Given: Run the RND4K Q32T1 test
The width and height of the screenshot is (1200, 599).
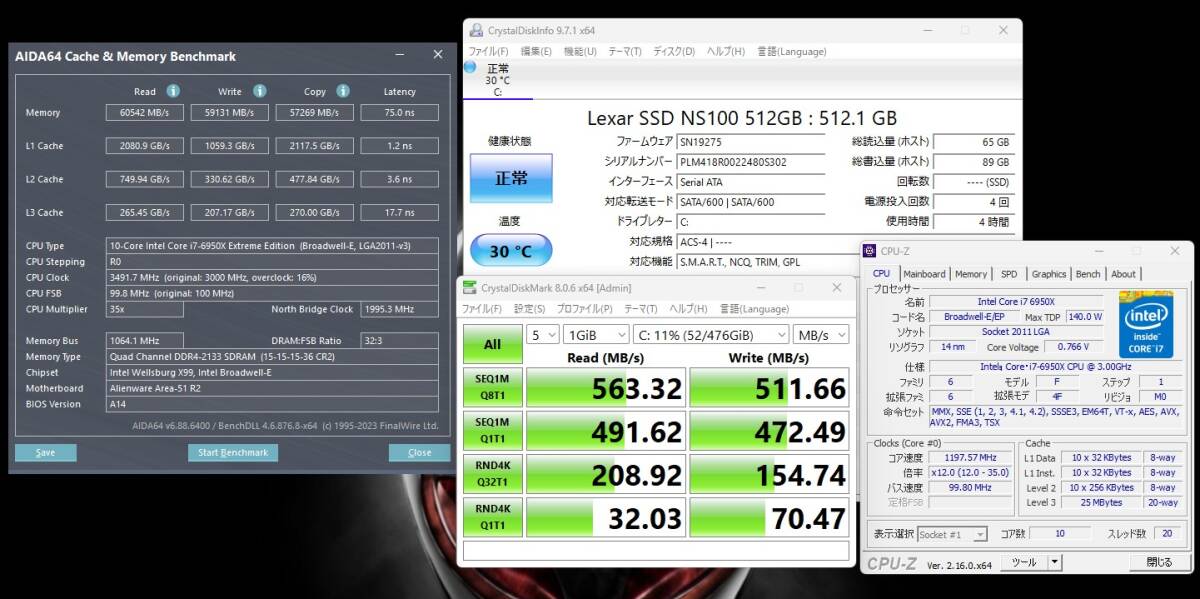Looking at the screenshot, I should pos(492,474).
